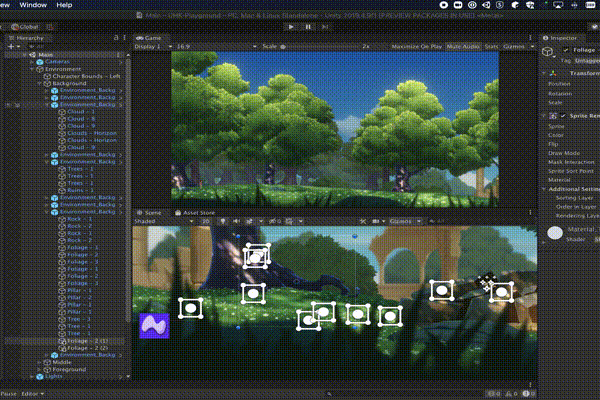
Task: Select Ruins - 1 in Hierarchy
Action: click(80, 190)
